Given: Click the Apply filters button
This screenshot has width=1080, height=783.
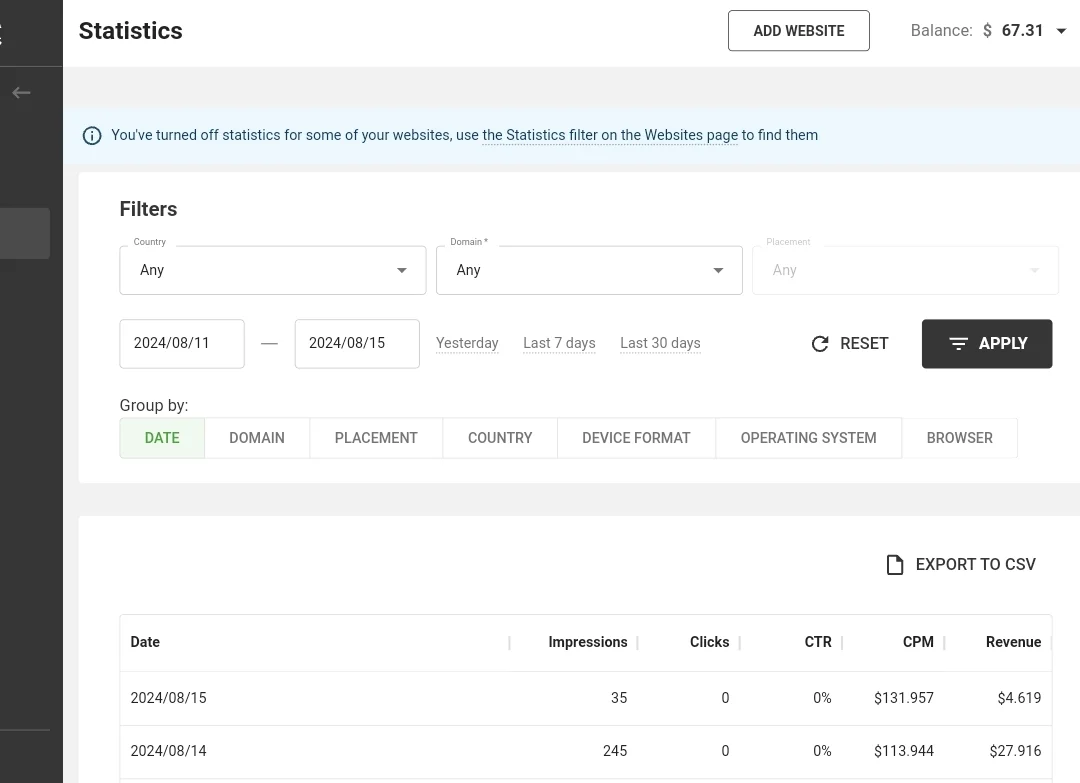Looking at the screenshot, I should [987, 344].
